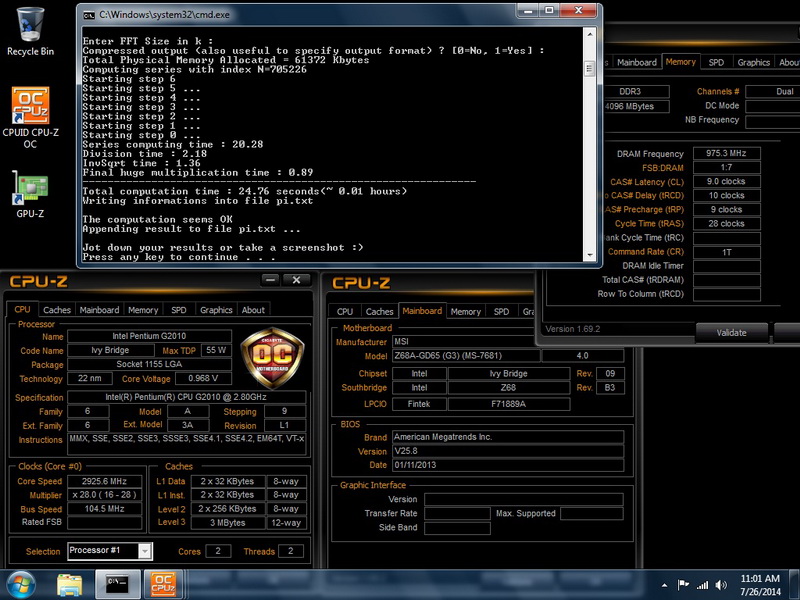The width and height of the screenshot is (800, 600).
Task: Click the cmd.exe window title bar text
Action: point(164,15)
